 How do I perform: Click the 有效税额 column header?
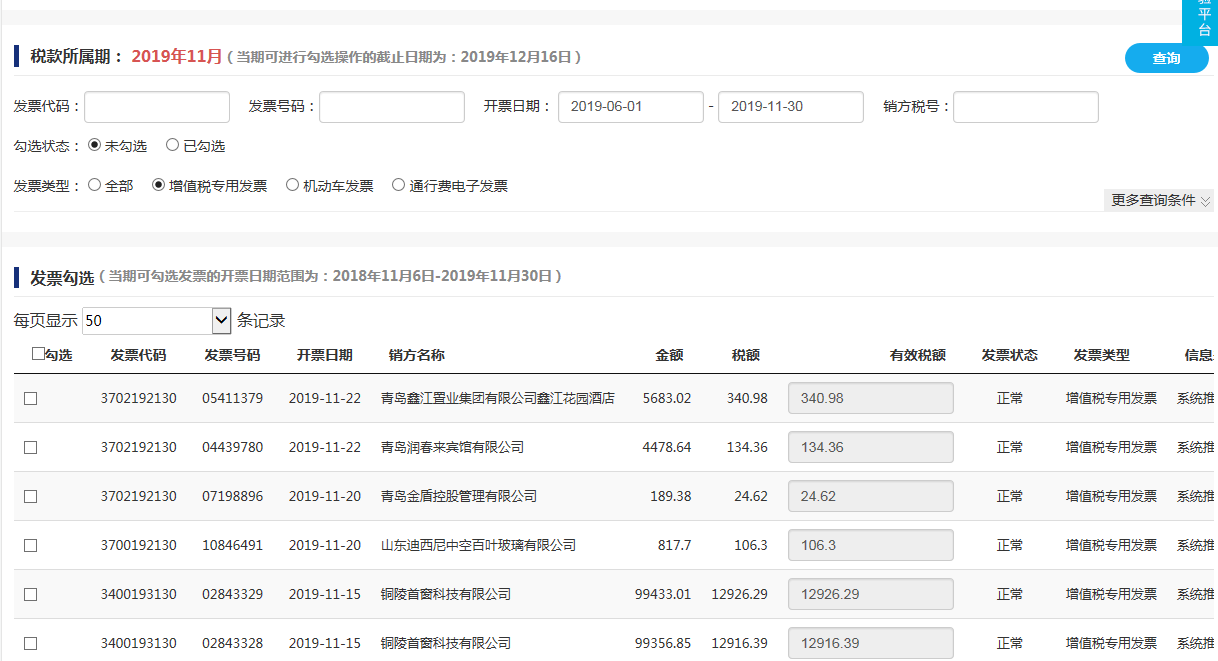point(918,355)
